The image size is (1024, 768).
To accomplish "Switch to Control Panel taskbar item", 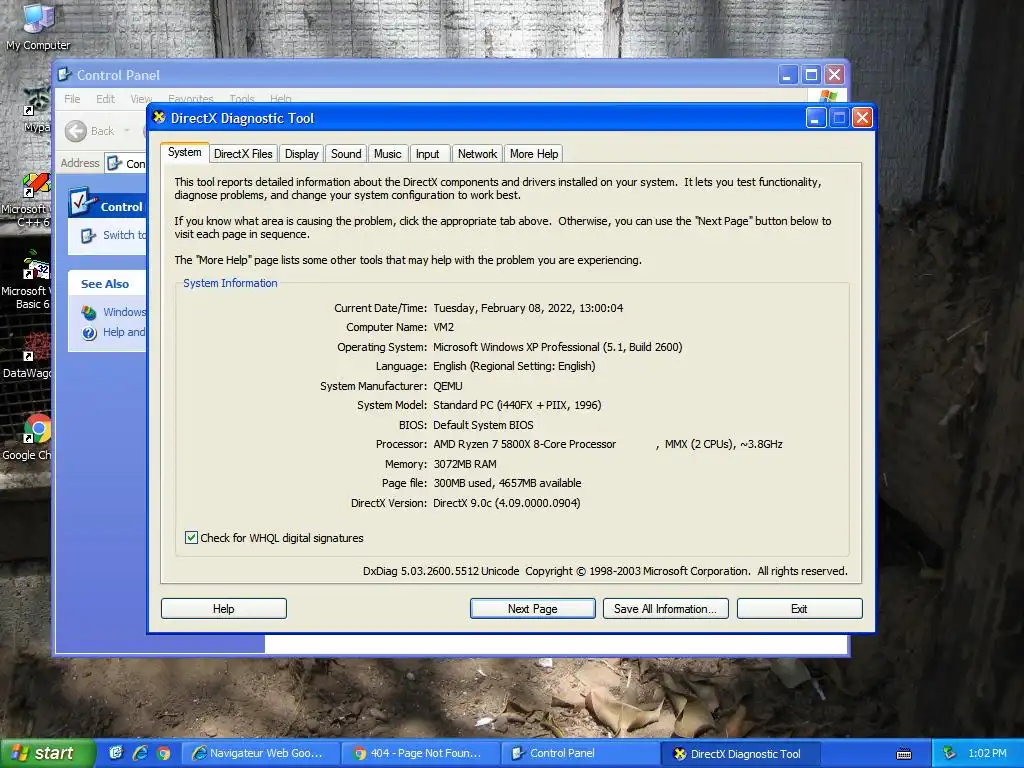I will tap(581, 753).
